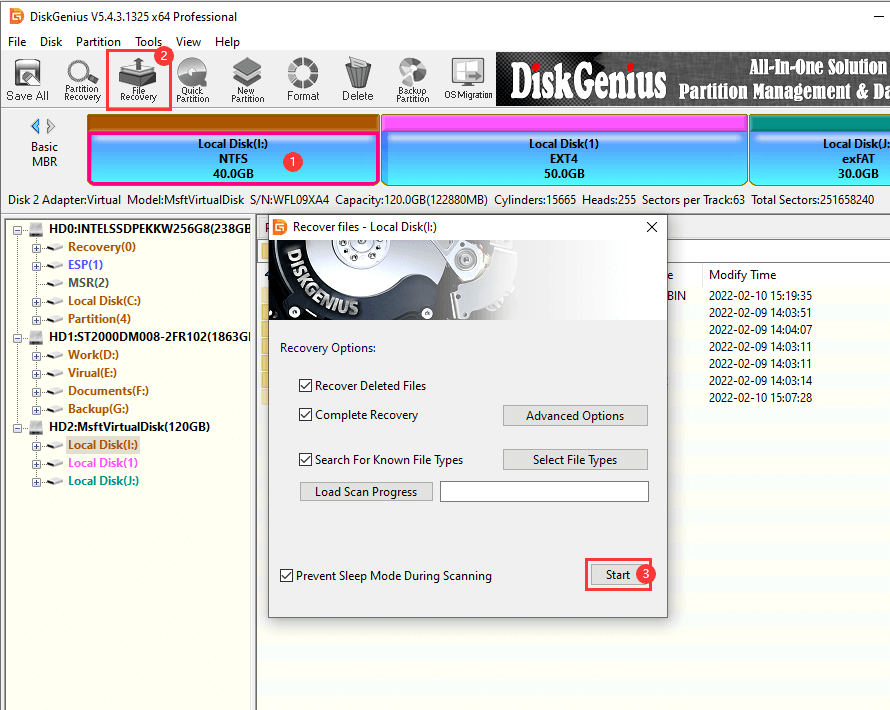The height and width of the screenshot is (710, 890).
Task: Expand the Recovery(0) tree node
Action: click(x=37, y=247)
